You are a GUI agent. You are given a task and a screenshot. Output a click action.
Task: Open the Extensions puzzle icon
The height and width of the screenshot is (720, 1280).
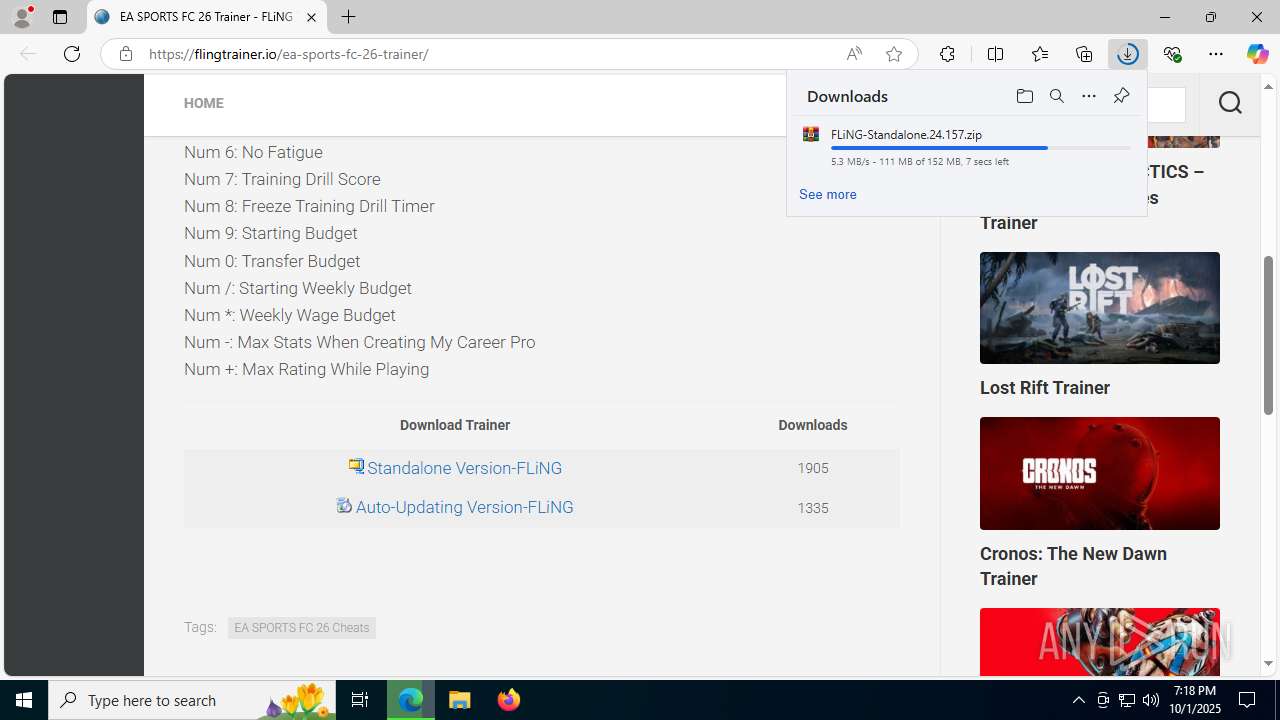coord(947,54)
